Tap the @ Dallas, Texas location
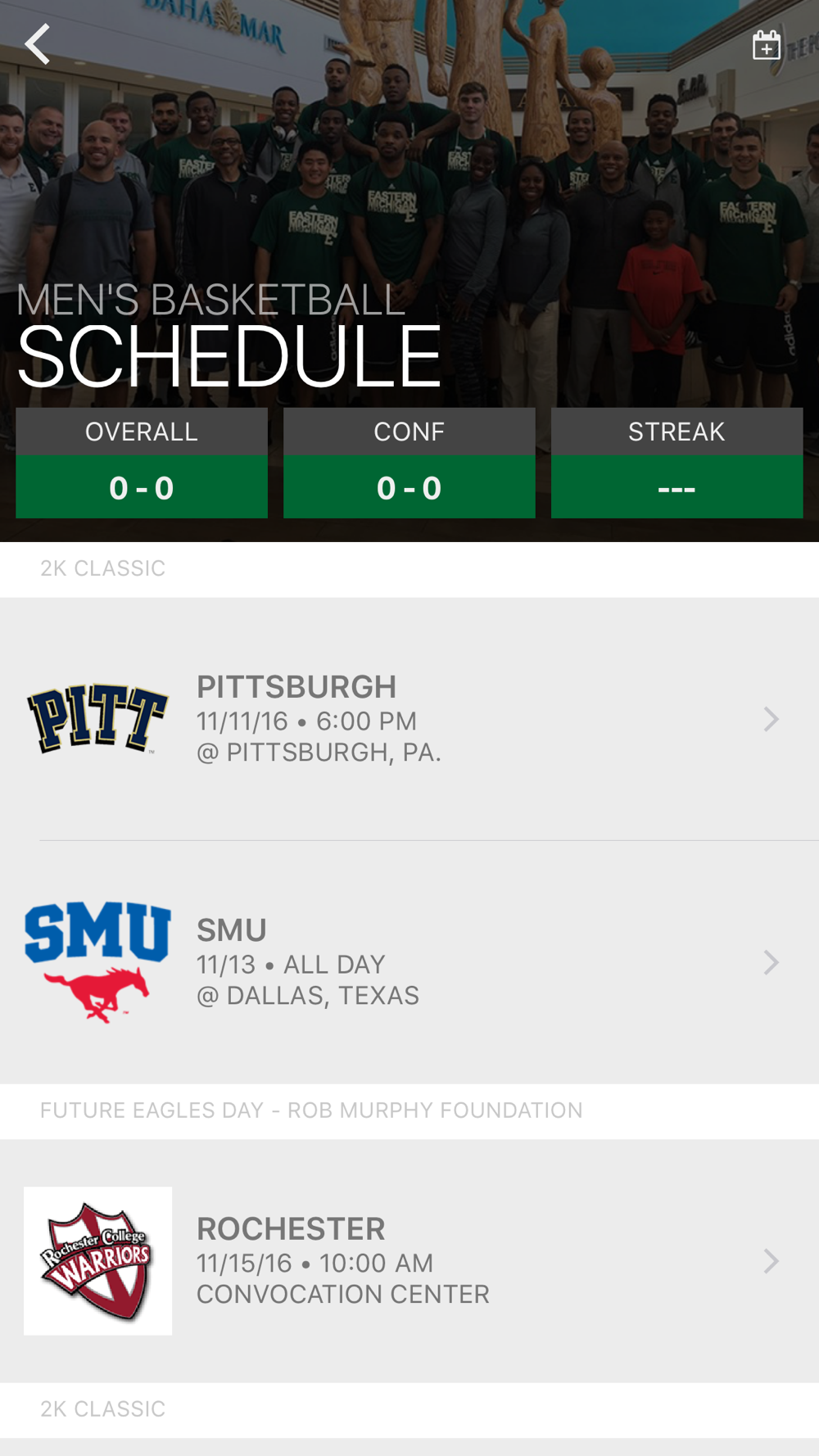Viewport: 819px width, 1456px height. (x=308, y=996)
